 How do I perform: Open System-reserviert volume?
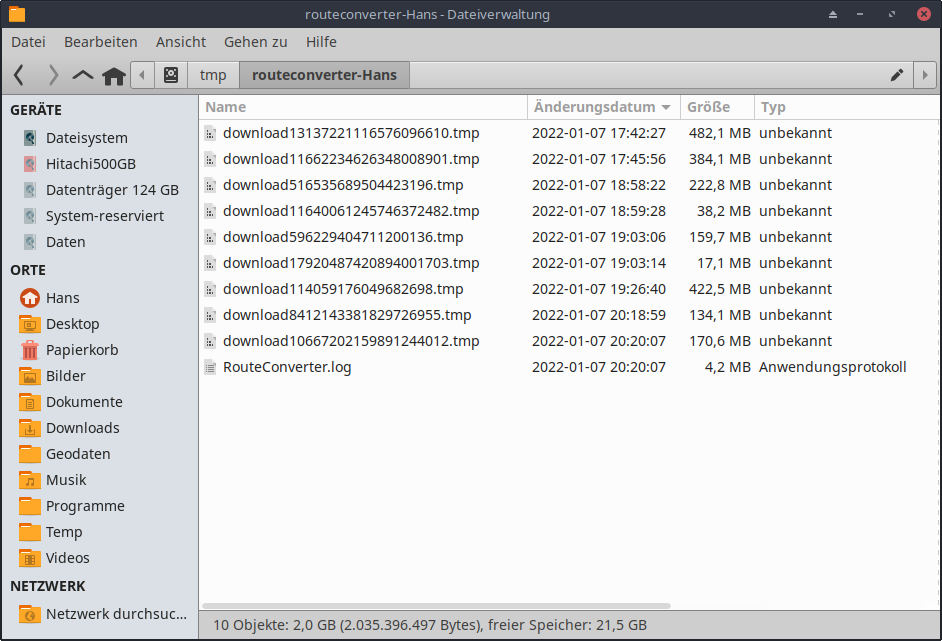(105, 216)
